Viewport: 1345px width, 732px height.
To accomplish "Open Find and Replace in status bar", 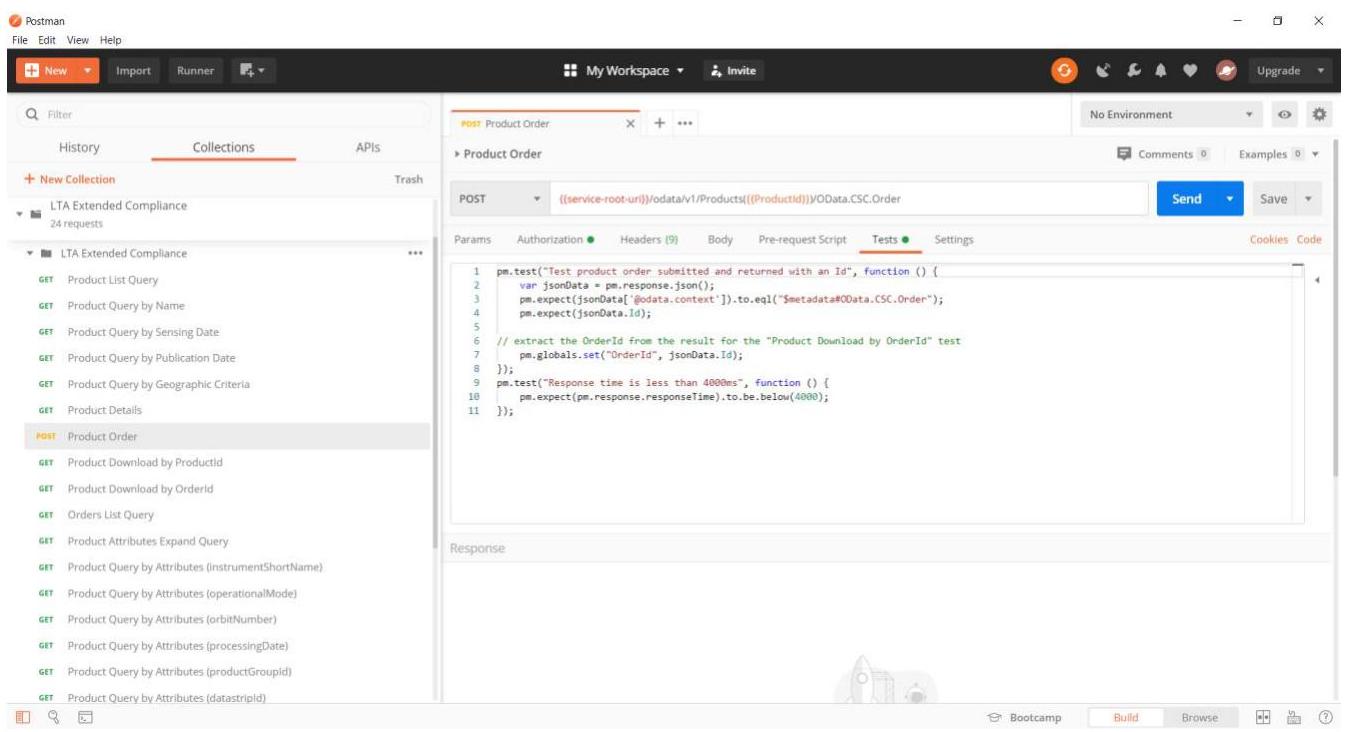I will coord(54,717).
